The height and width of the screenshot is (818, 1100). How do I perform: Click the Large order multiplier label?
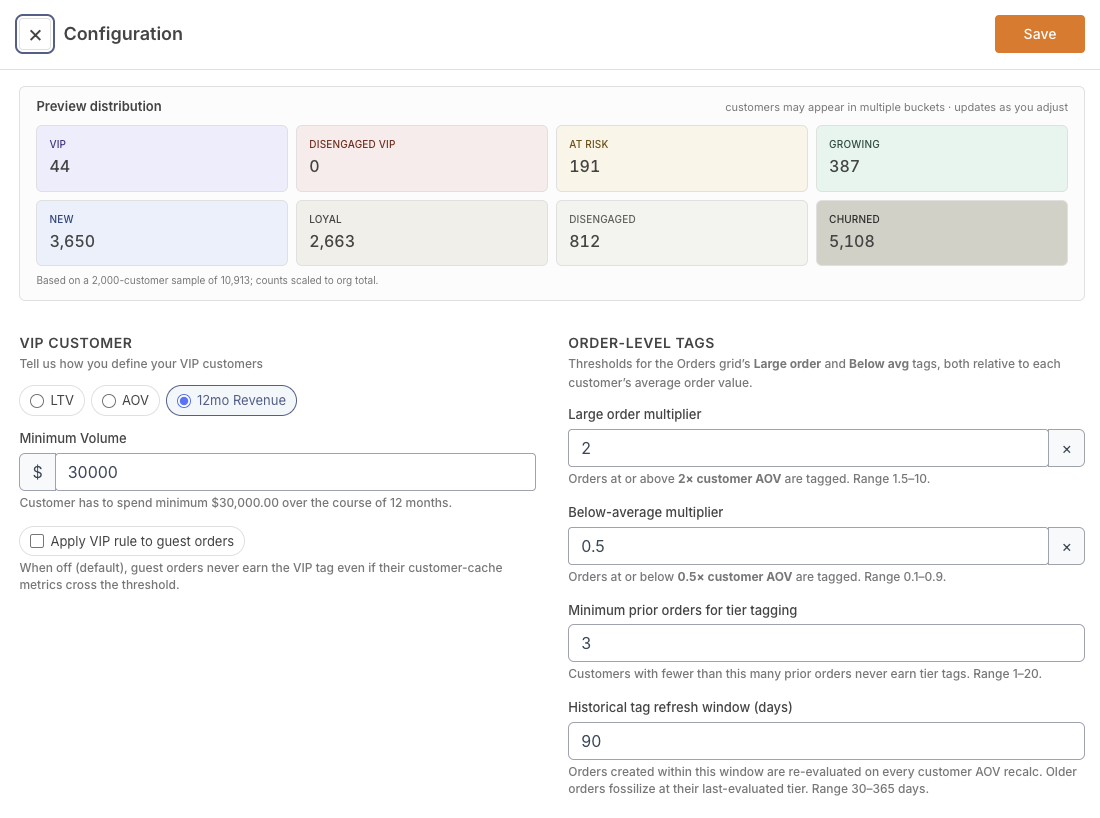tap(635, 415)
